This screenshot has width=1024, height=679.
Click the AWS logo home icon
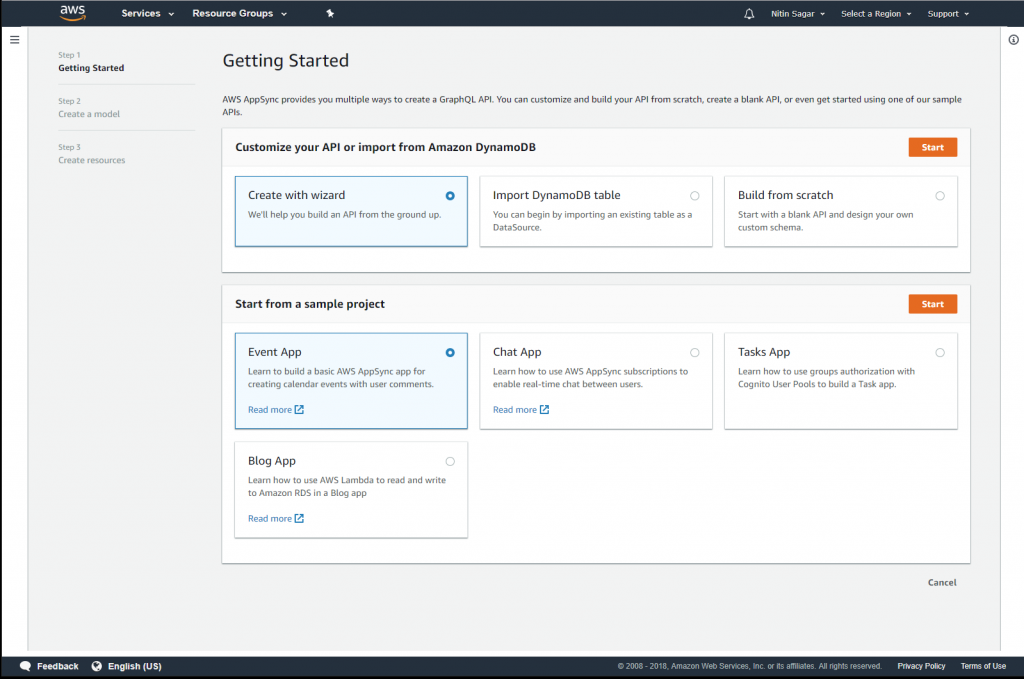click(x=72, y=13)
